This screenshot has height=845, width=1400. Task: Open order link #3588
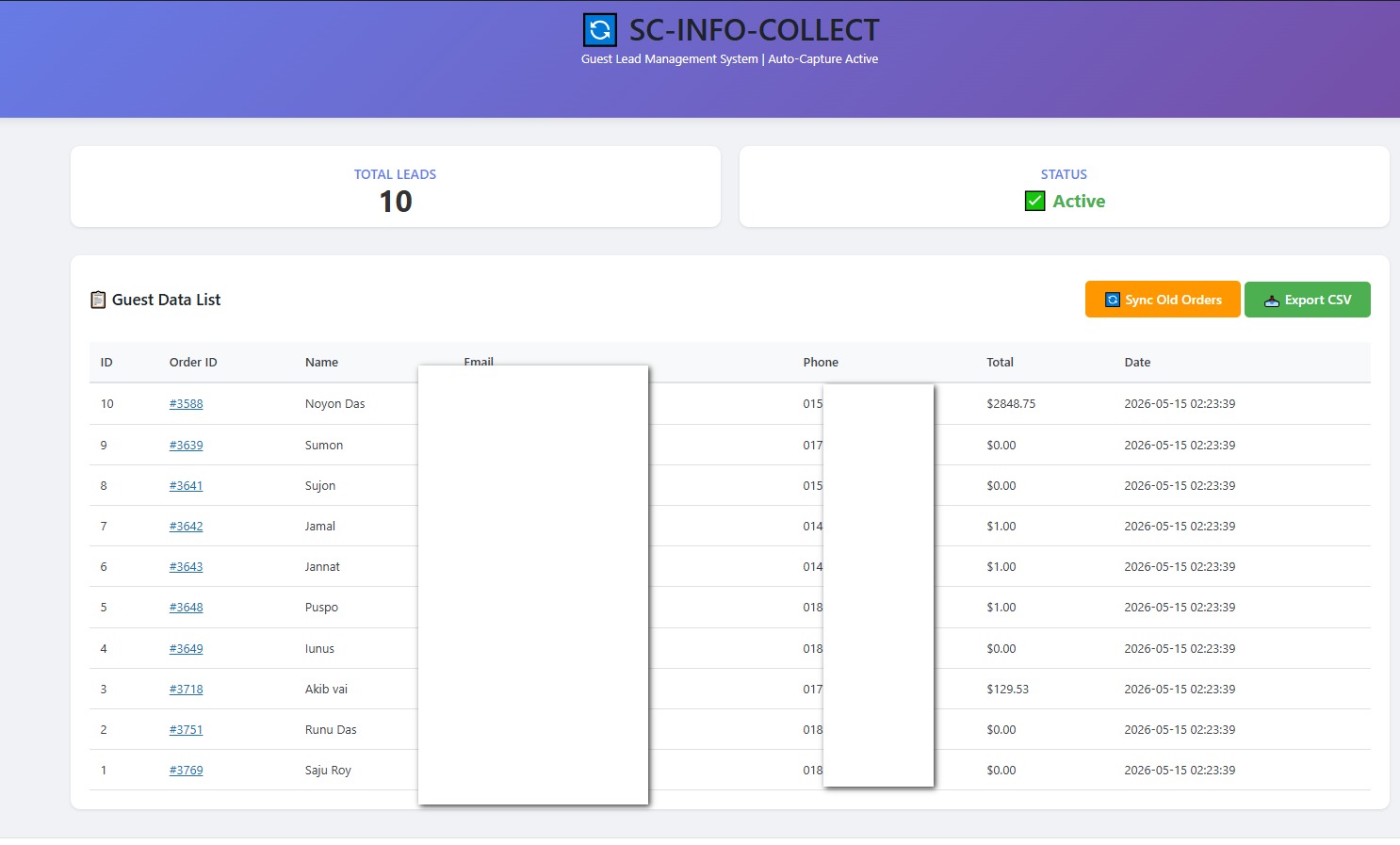click(186, 403)
